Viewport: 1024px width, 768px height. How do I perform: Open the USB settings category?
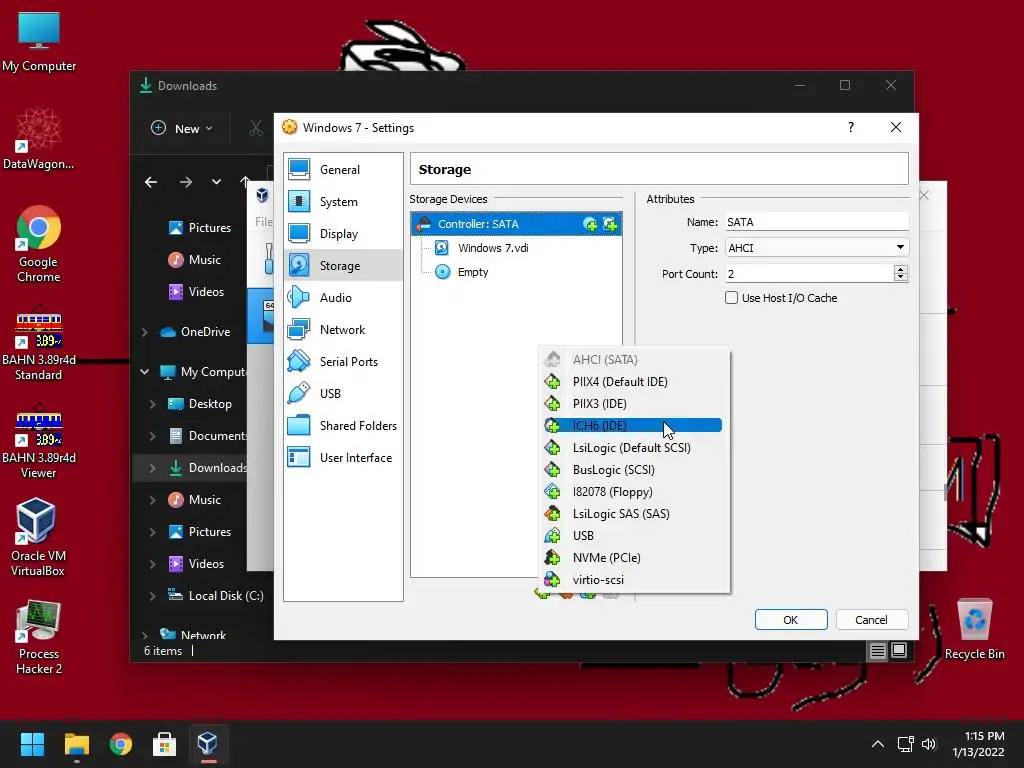click(x=344, y=394)
